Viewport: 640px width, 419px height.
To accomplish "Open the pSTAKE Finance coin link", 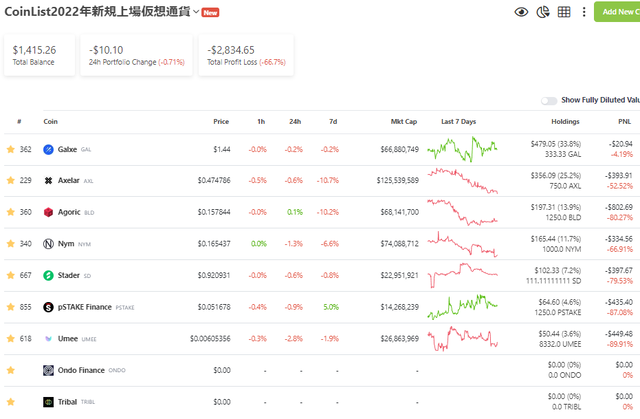I will pos(84,307).
